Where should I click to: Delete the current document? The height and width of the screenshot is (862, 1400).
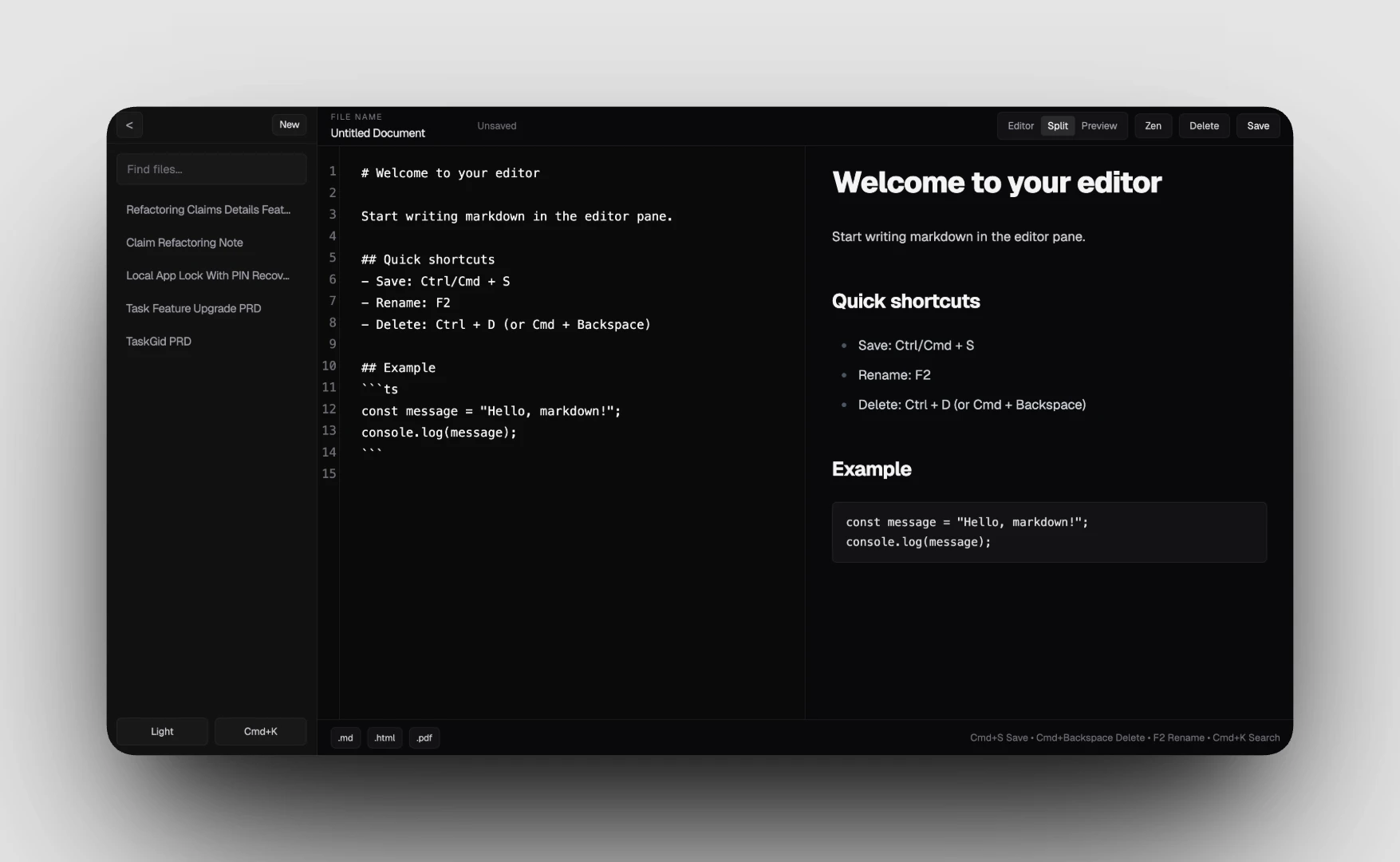[1204, 126]
